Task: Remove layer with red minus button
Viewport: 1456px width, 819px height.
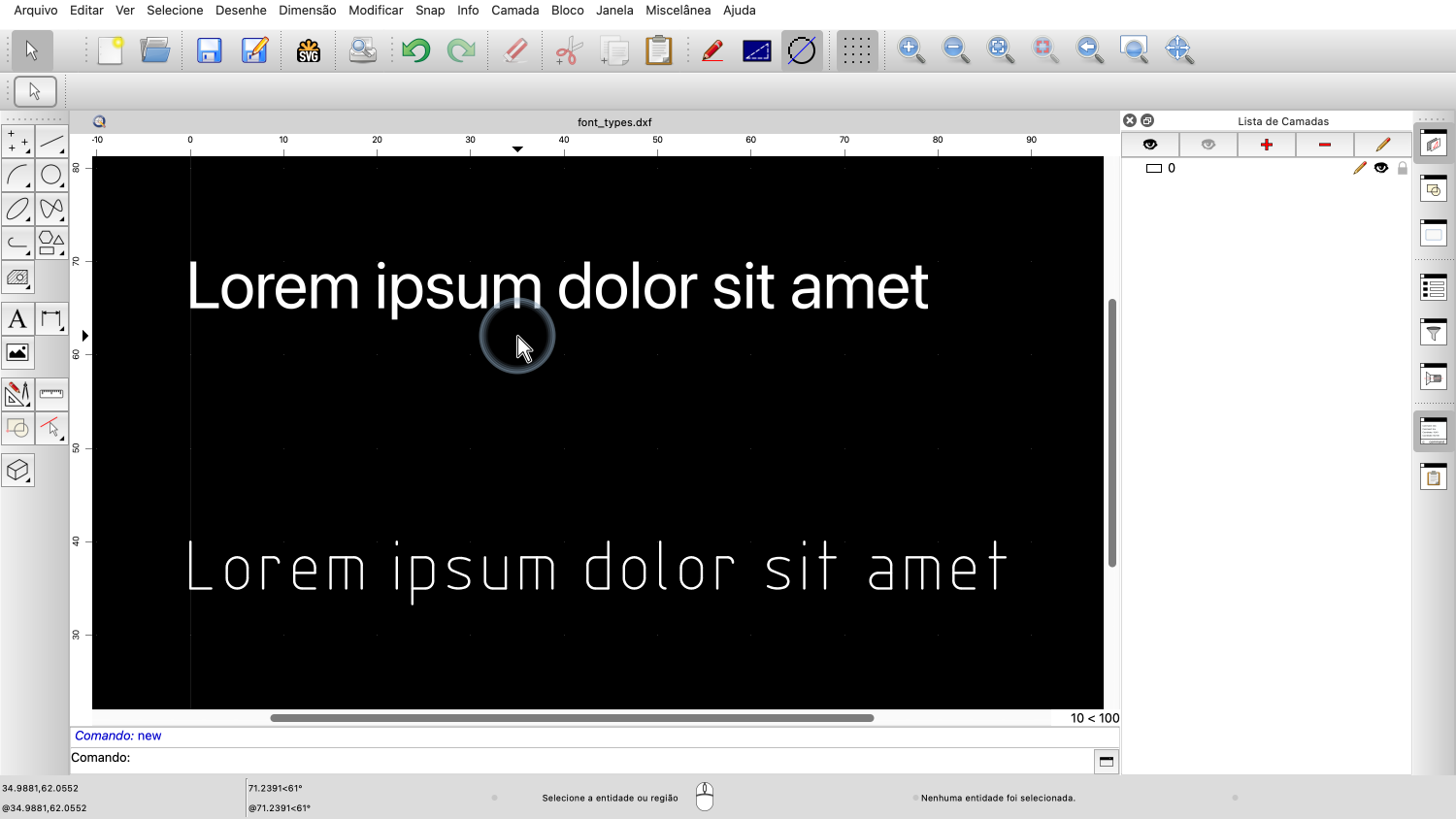Action: click(x=1325, y=145)
